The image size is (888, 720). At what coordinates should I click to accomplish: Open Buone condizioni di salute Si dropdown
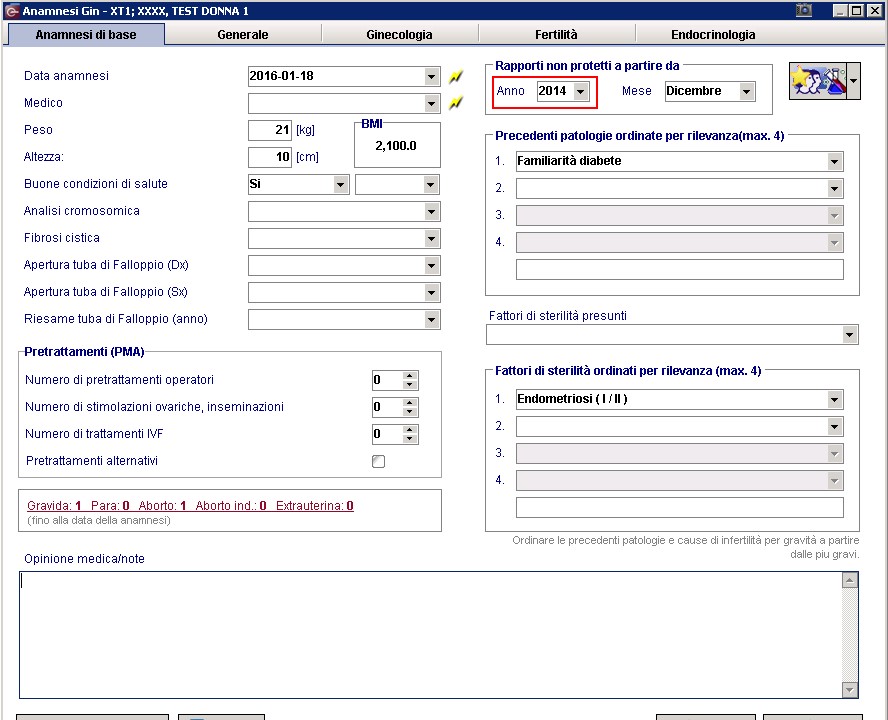click(340, 185)
